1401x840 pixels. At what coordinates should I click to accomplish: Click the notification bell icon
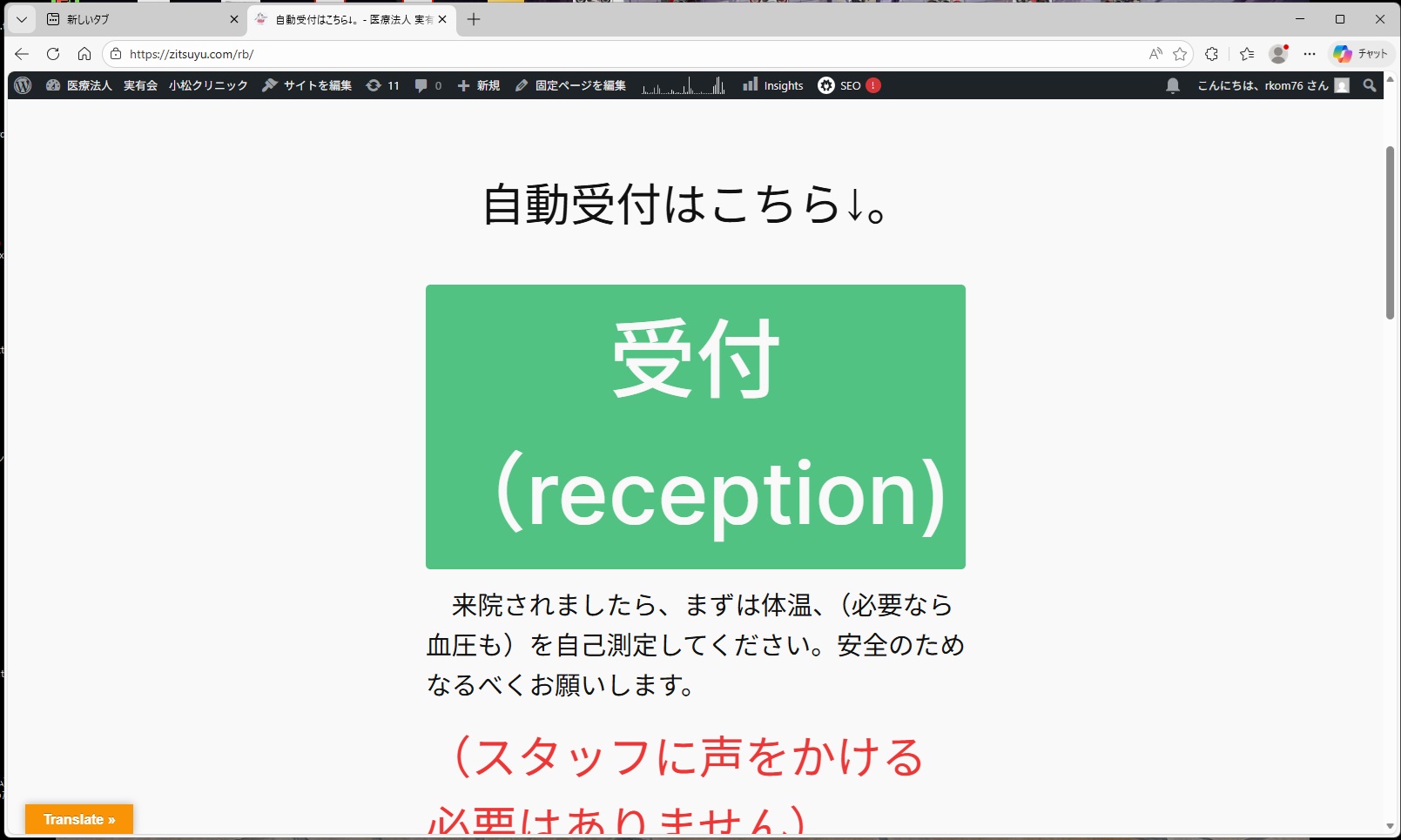(1173, 85)
